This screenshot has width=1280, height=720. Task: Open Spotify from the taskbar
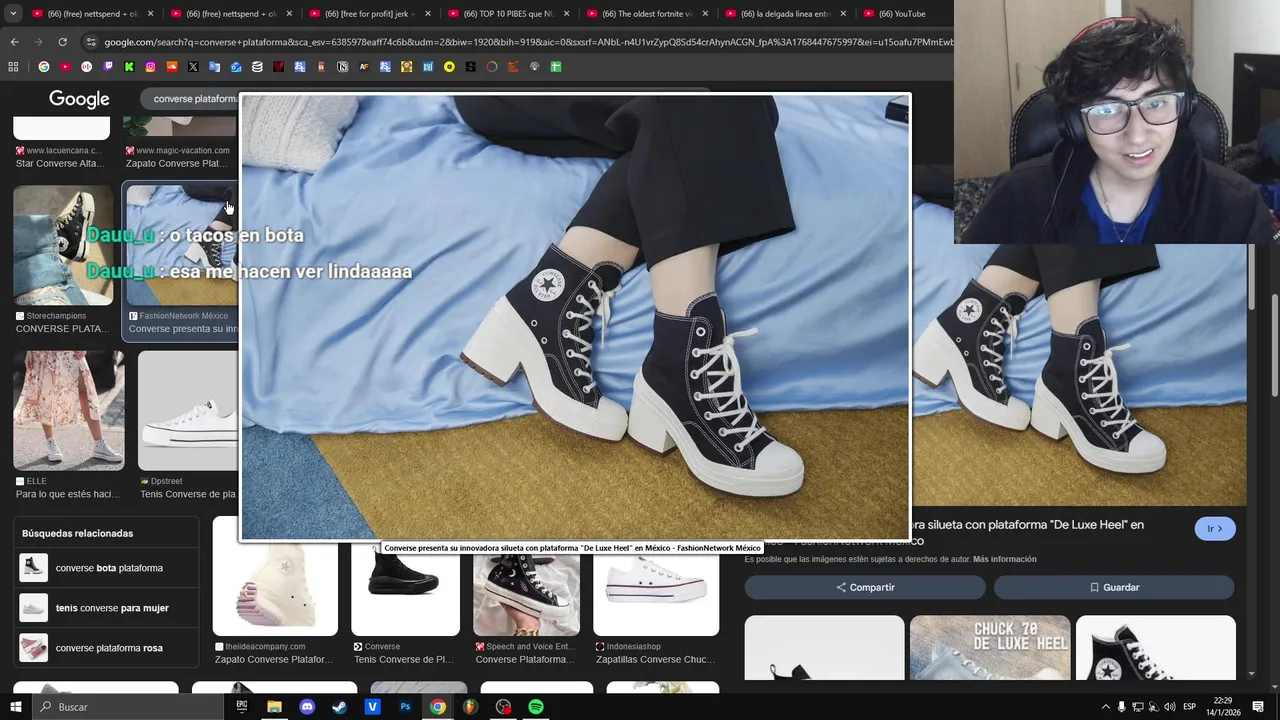(536, 707)
